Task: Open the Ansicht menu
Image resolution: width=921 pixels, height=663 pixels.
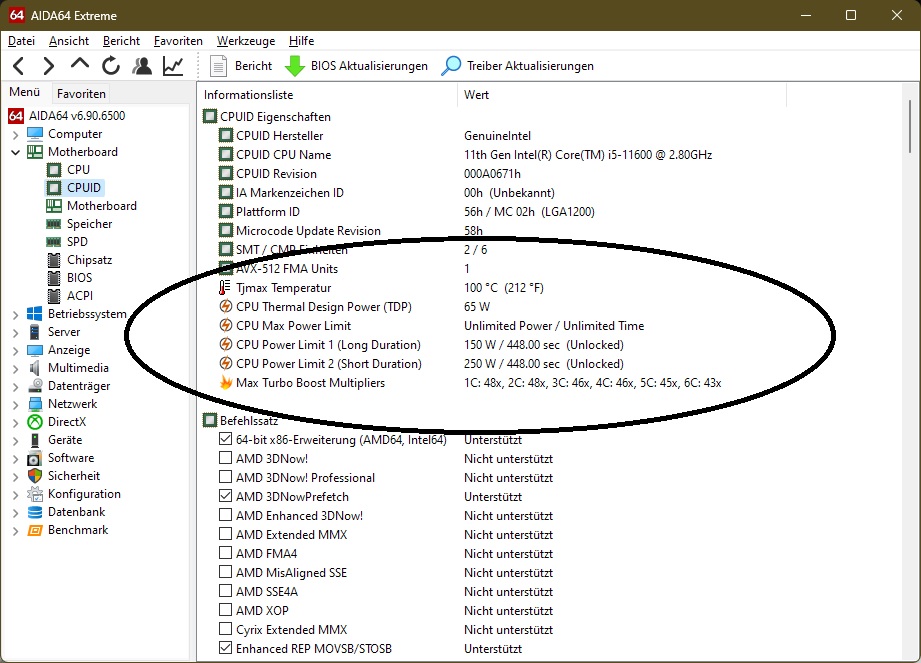Action: click(69, 41)
